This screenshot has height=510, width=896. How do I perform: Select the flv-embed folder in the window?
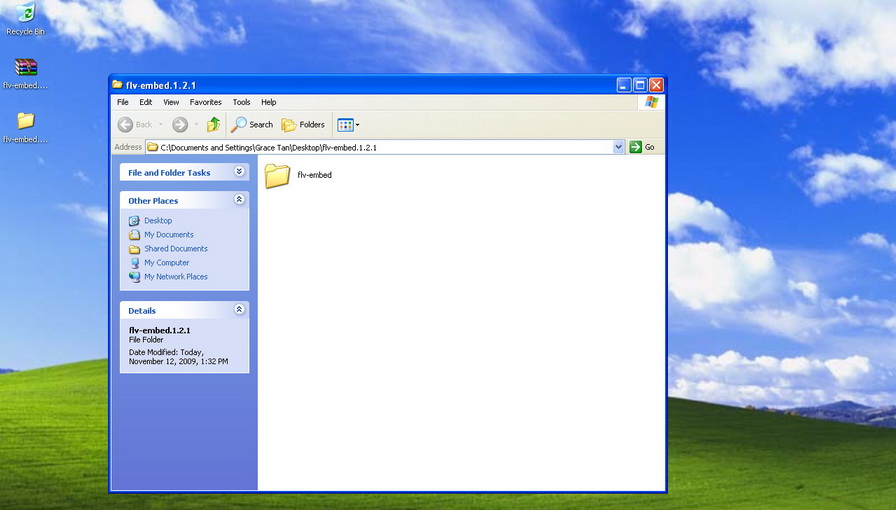pos(298,176)
